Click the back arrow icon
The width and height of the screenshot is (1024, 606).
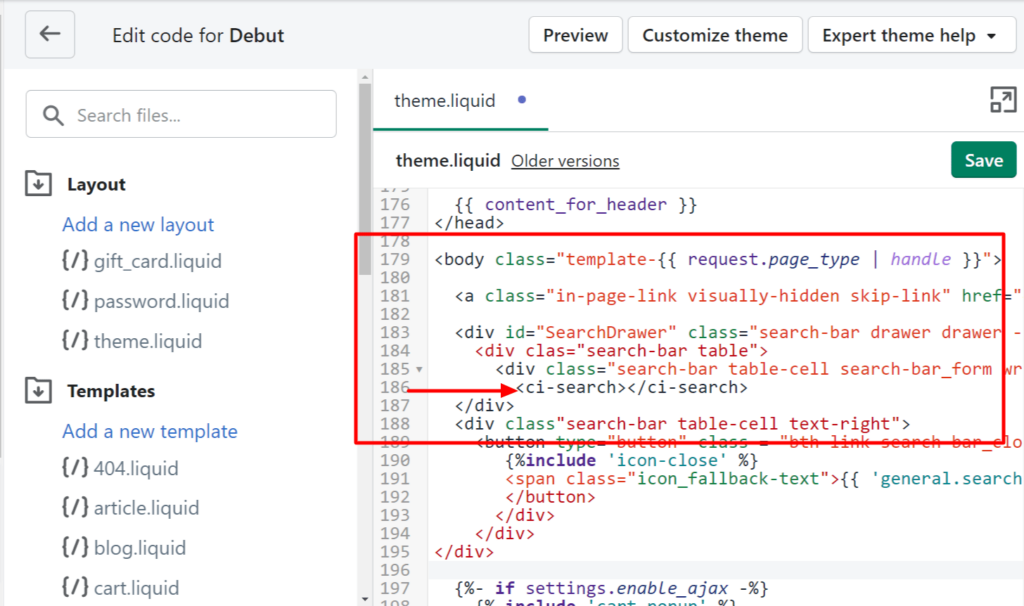(x=50, y=35)
